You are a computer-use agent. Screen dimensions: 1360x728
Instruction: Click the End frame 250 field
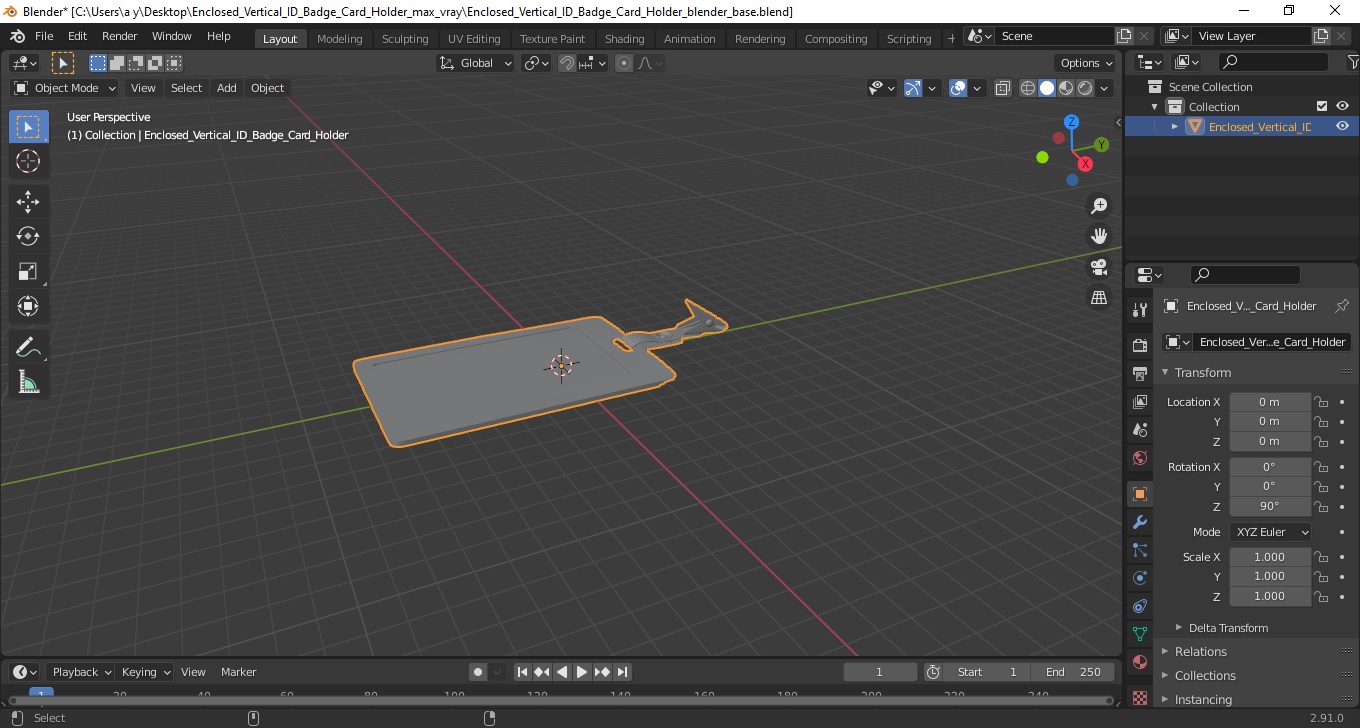[1074, 672]
